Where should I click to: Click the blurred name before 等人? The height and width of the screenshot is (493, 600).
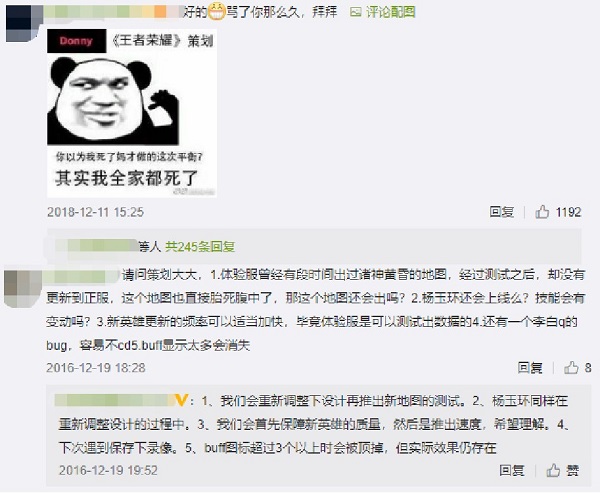click(96, 246)
